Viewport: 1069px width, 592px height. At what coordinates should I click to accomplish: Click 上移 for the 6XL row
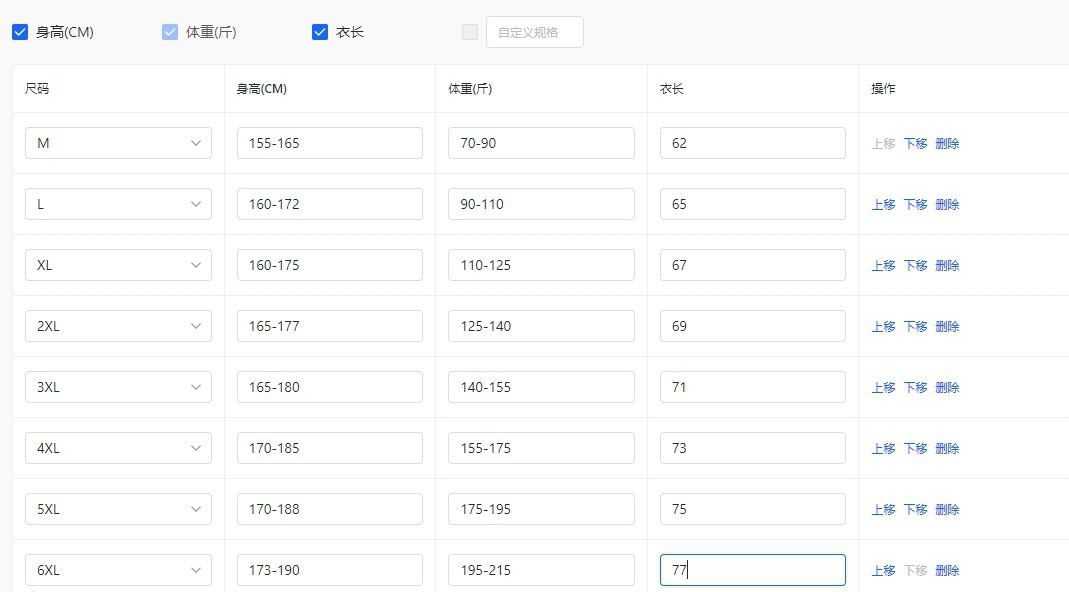tap(883, 570)
